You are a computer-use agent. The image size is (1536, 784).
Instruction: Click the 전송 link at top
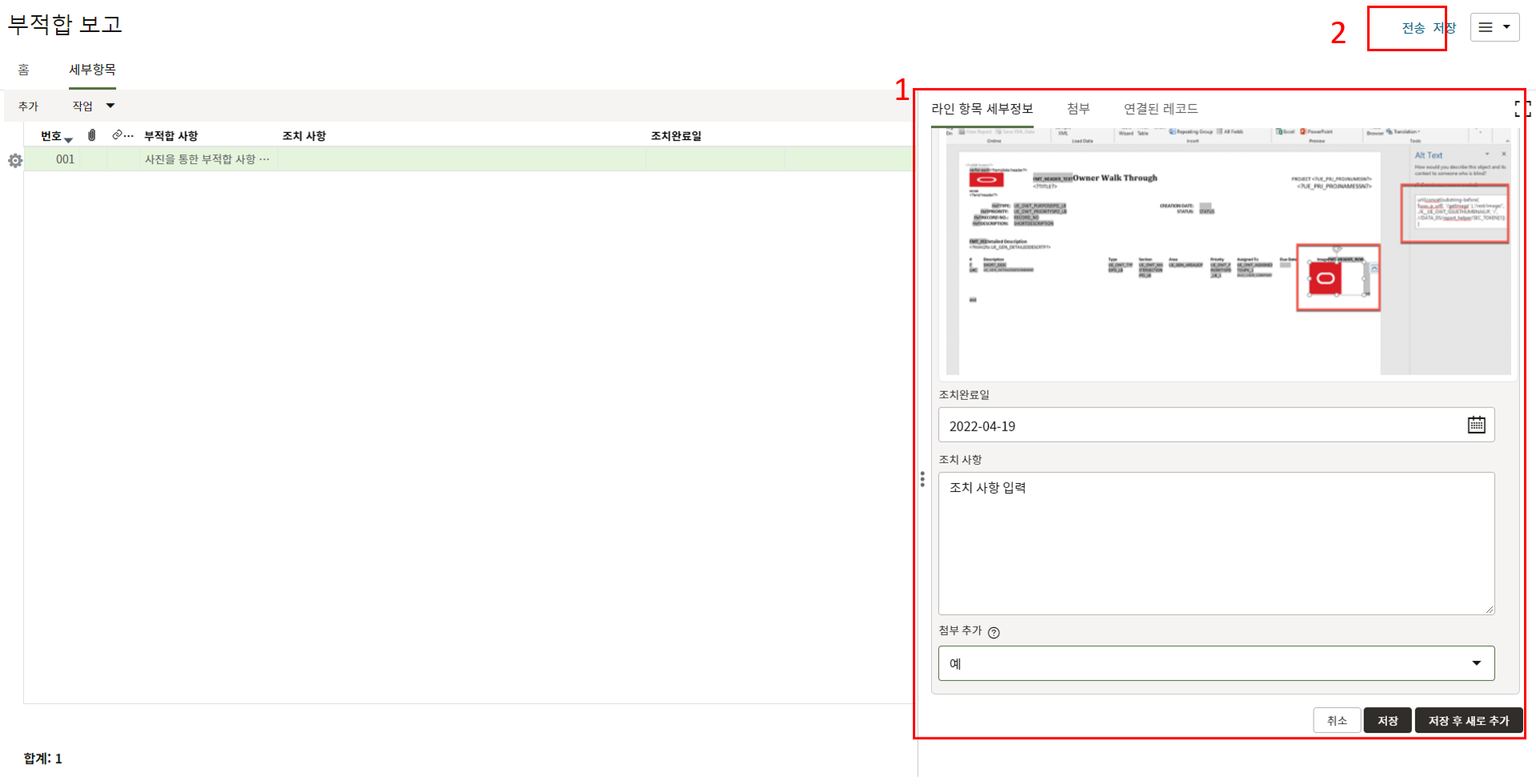(1413, 28)
